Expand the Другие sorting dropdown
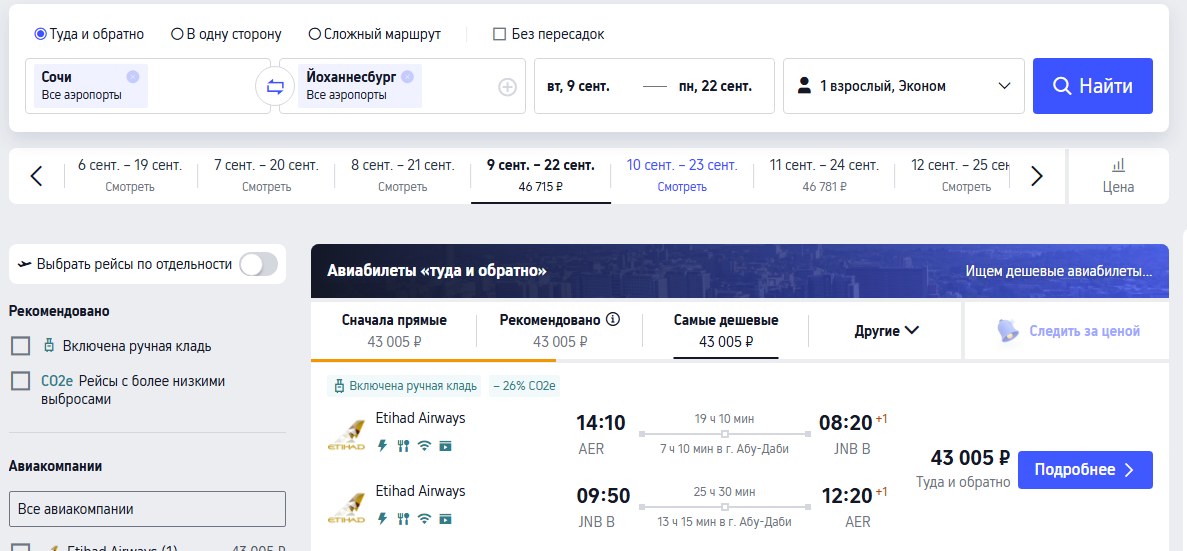 click(x=886, y=331)
